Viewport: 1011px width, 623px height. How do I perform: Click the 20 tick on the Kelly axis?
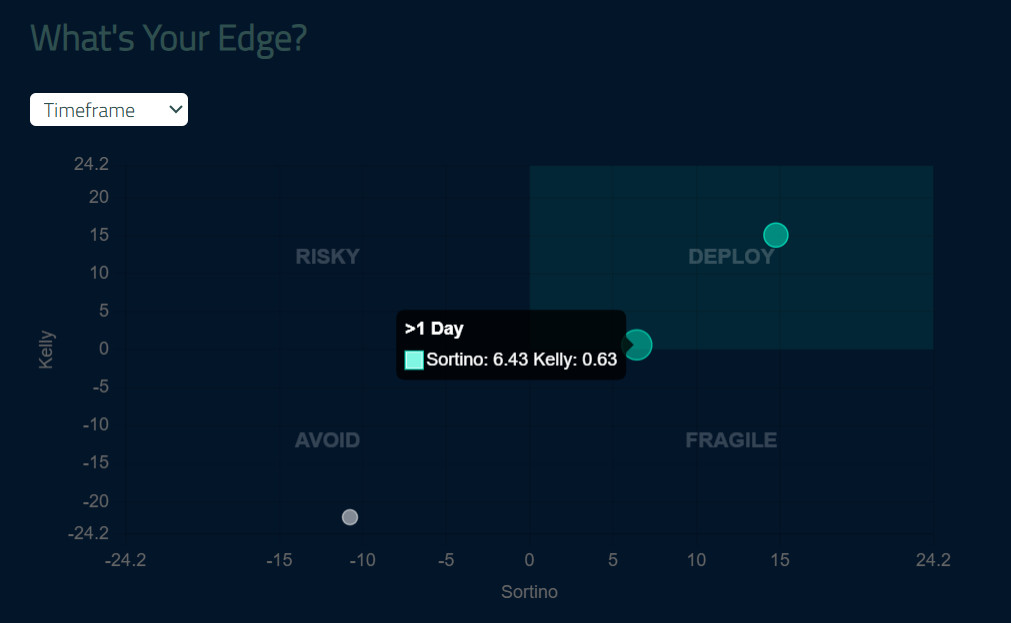[x=98, y=197]
